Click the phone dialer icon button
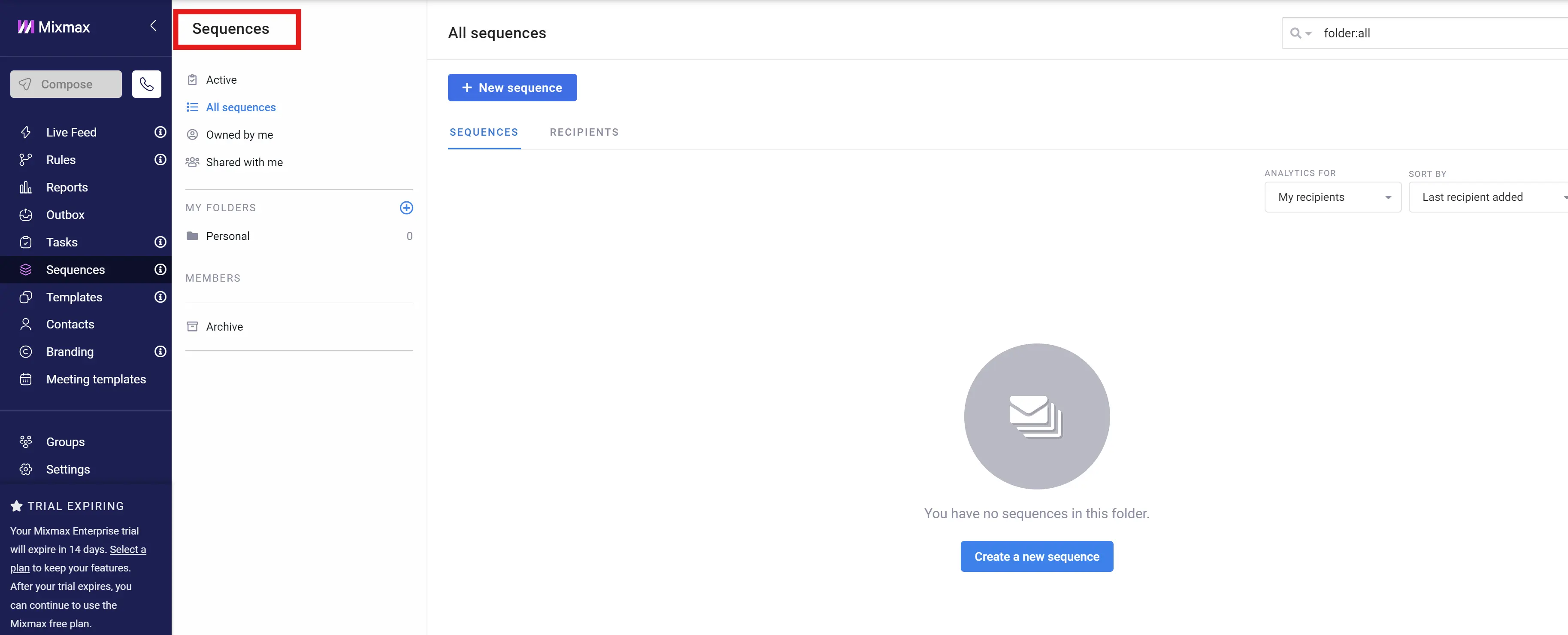The width and height of the screenshot is (1568, 635). coord(146,84)
